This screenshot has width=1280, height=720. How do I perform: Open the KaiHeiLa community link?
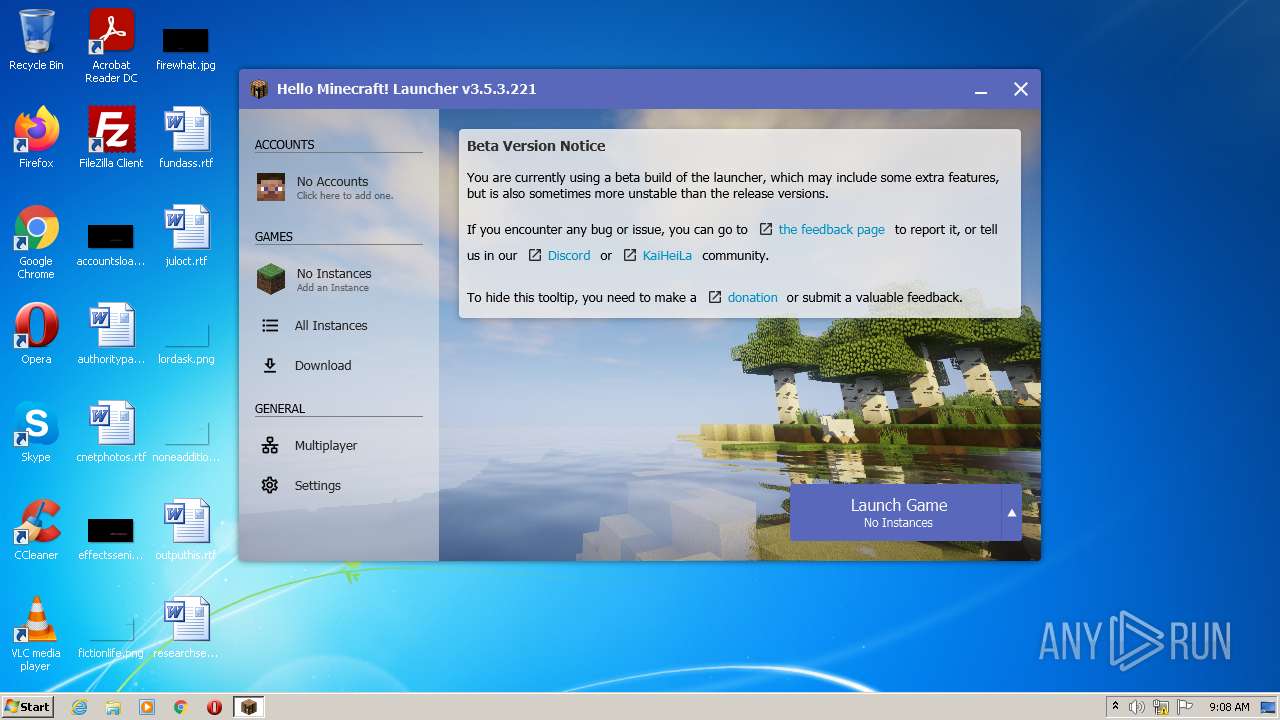click(667, 255)
